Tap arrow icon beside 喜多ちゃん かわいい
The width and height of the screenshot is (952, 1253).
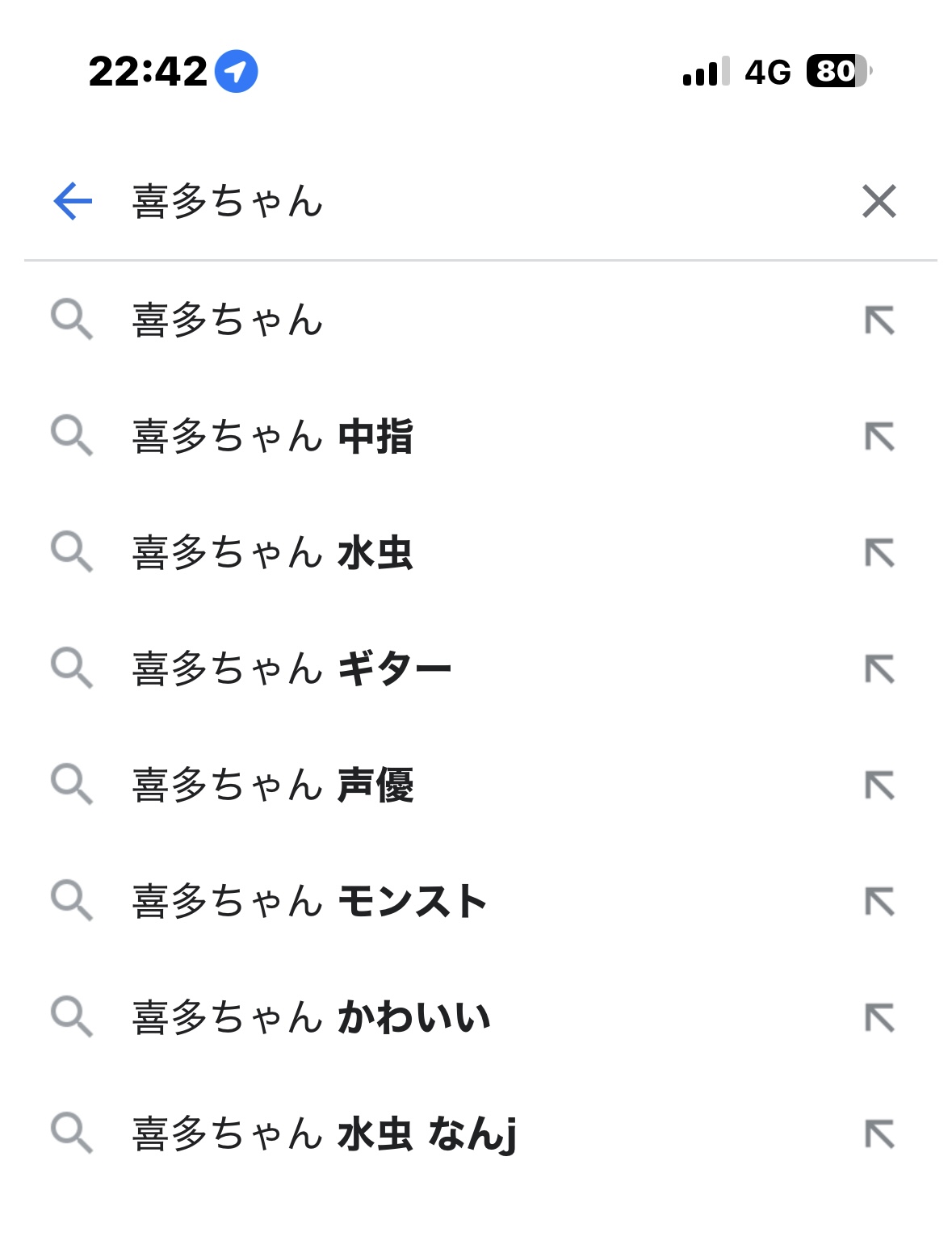point(879,1018)
